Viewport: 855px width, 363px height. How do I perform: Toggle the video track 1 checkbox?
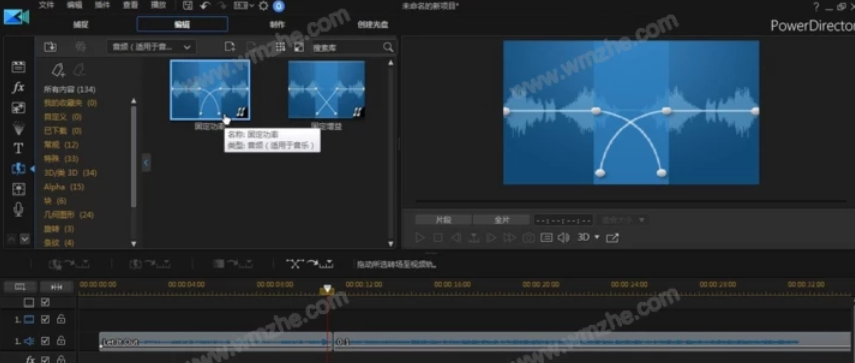45,319
